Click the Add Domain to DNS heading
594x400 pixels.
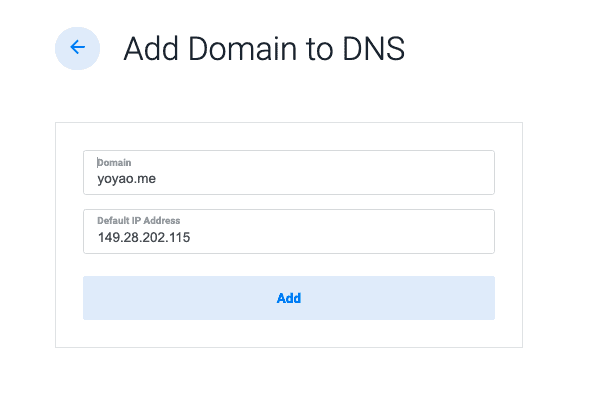click(264, 48)
